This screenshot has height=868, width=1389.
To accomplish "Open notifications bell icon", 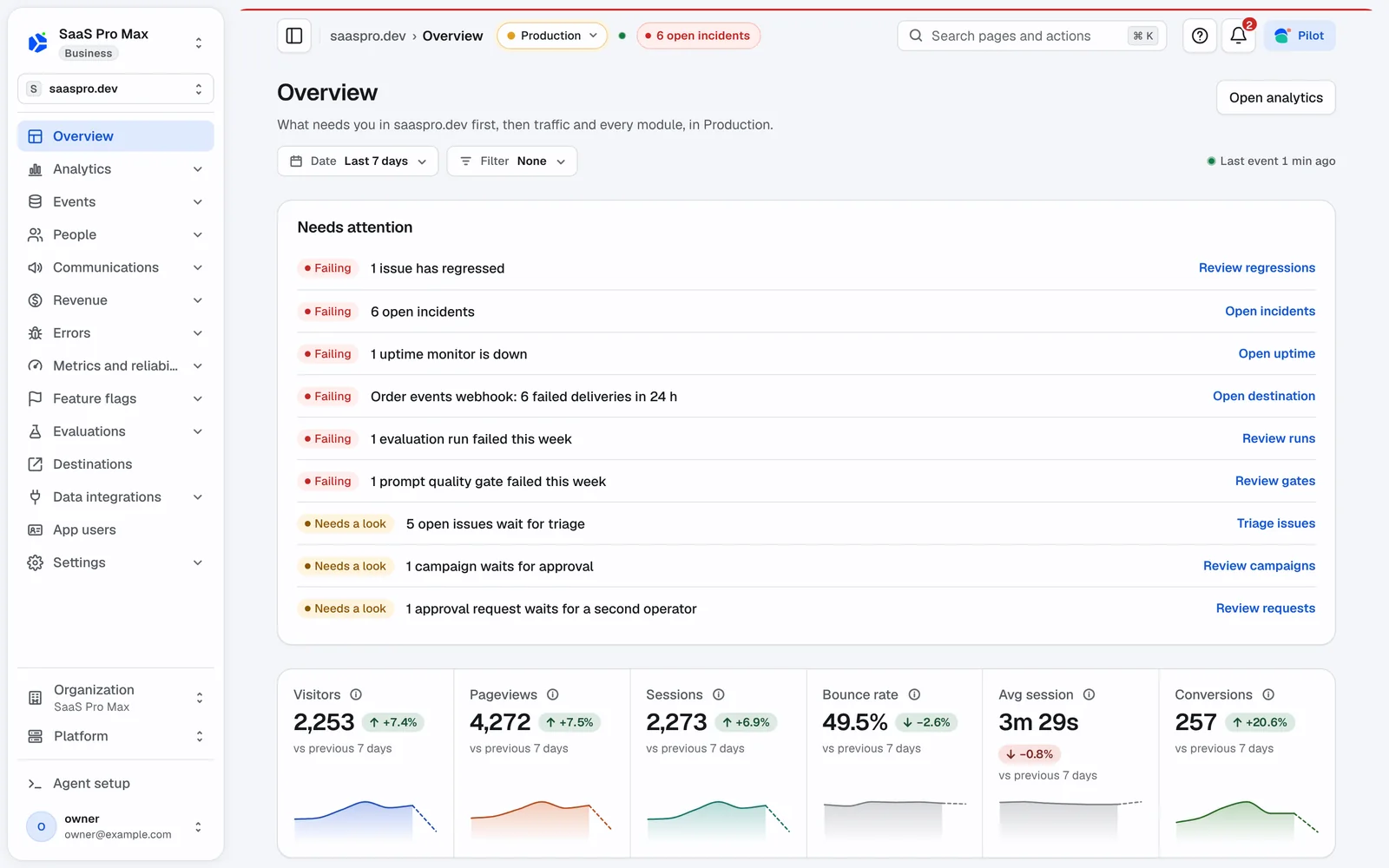I will click(1239, 36).
